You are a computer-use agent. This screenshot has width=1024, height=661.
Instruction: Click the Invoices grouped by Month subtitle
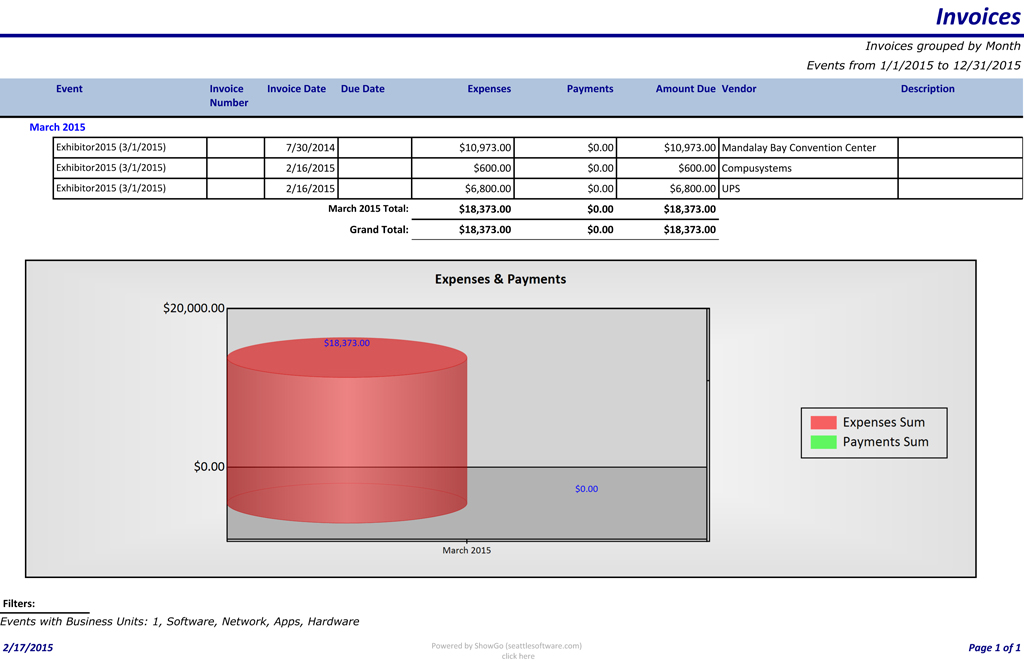[x=942, y=46]
